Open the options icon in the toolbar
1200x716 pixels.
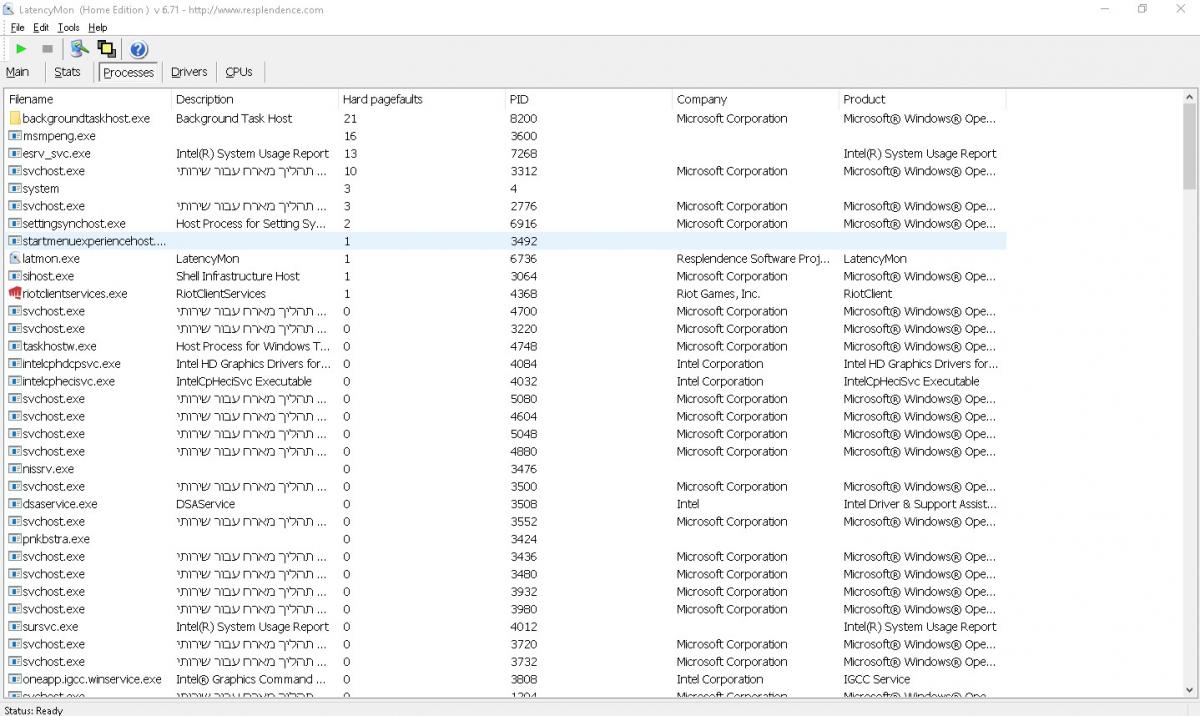point(80,49)
